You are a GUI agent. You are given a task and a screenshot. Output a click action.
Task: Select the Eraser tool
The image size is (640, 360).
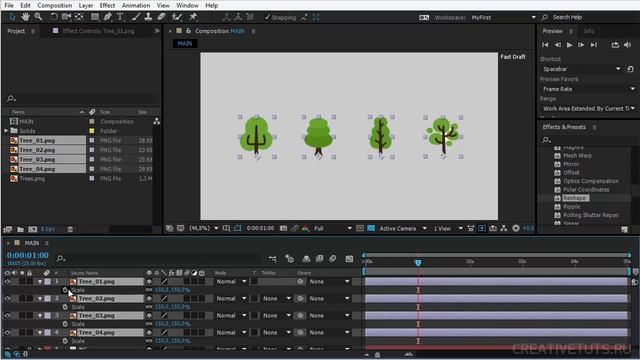[161, 17]
